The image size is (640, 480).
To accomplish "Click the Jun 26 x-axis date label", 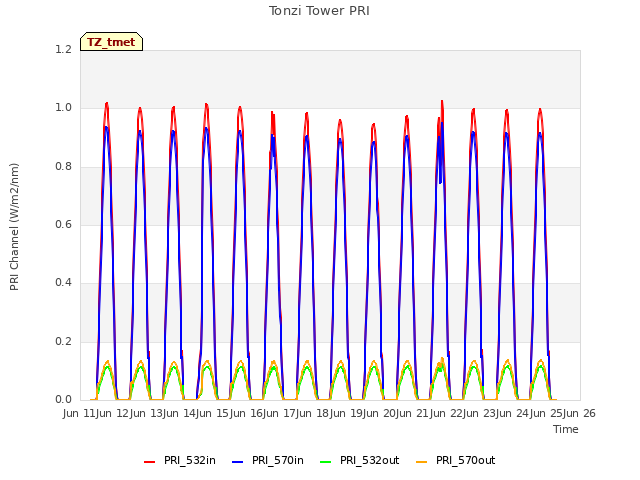I will pos(580,413).
